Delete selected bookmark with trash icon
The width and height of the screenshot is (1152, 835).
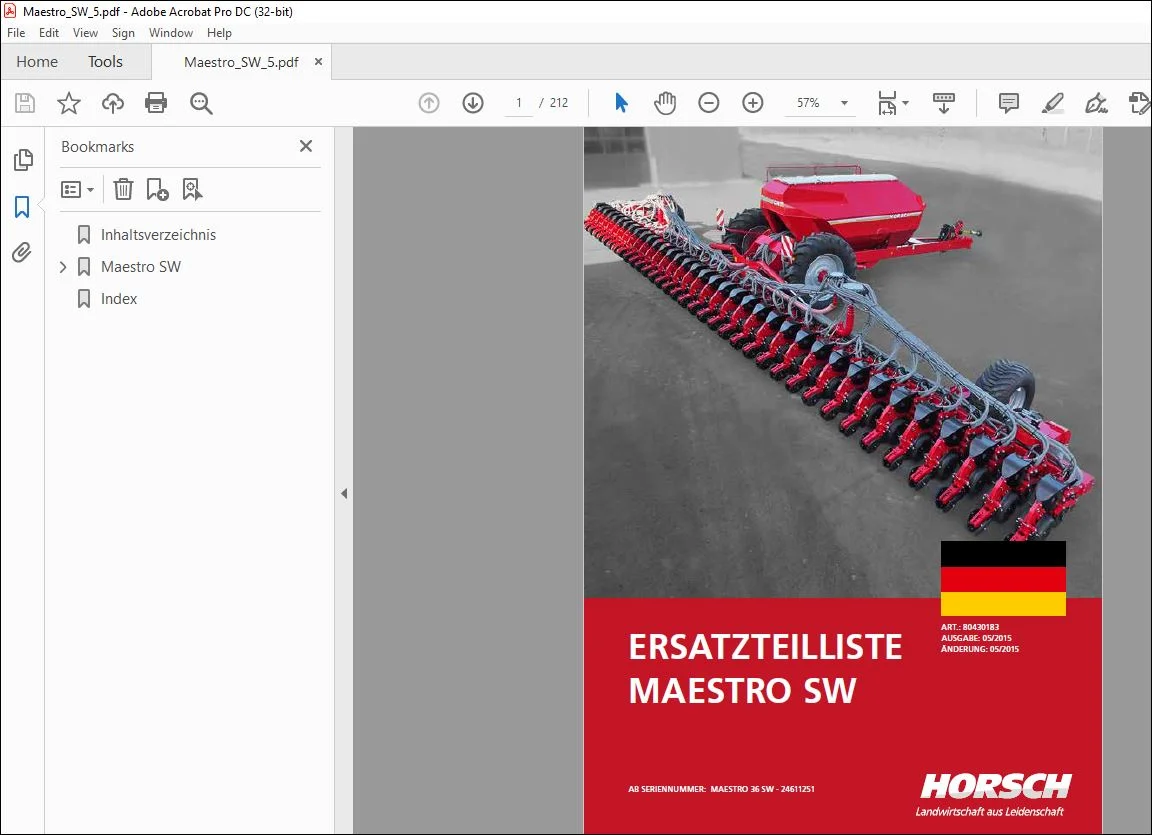pyautogui.click(x=123, y=189)
